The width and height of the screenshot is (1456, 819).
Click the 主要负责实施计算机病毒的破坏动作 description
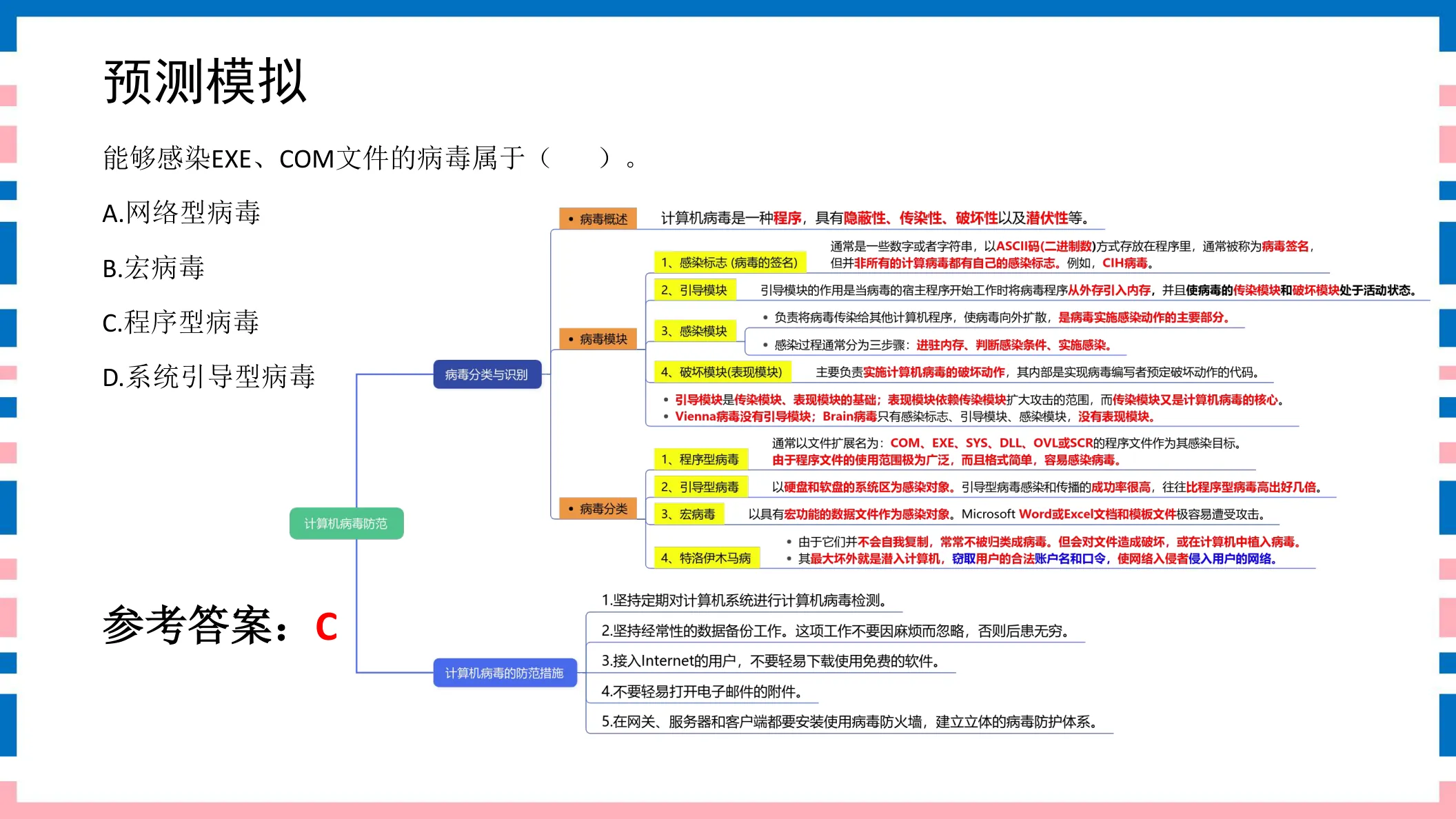tap(1038, 372)
